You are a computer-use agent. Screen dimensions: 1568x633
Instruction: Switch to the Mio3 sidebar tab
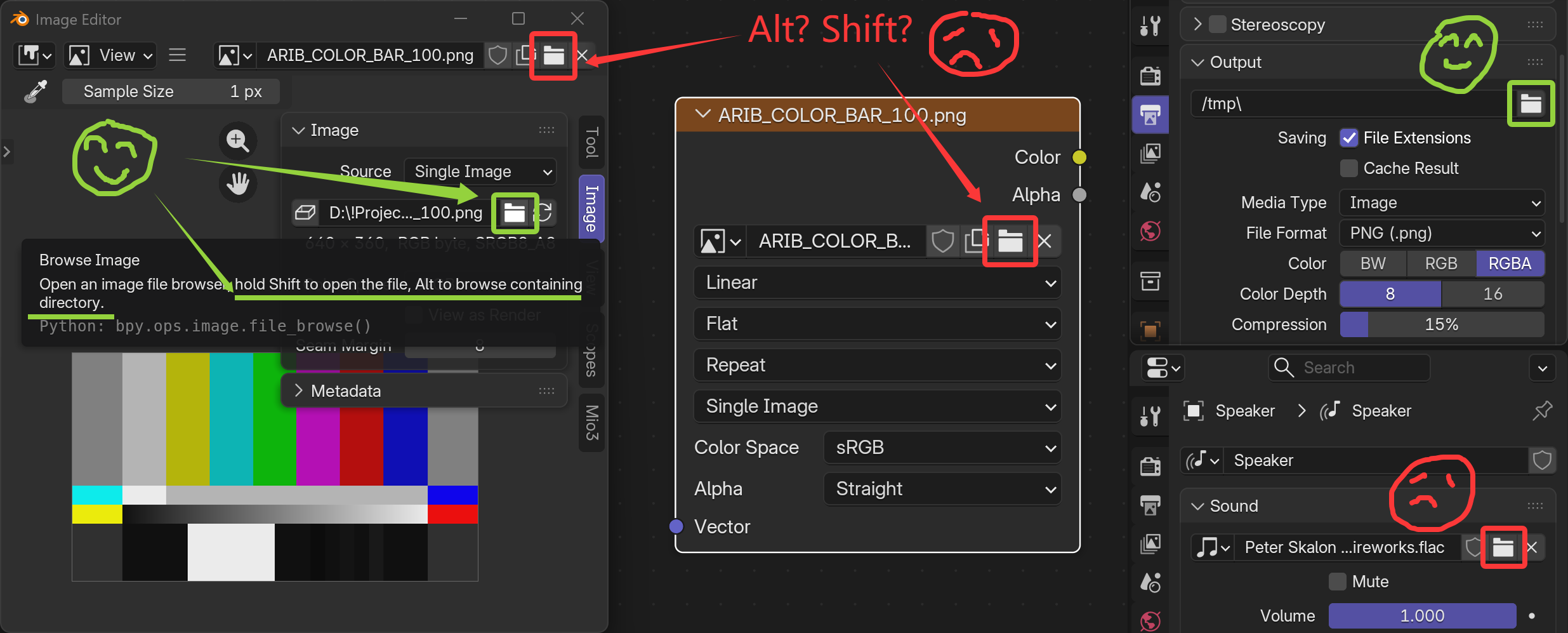coord(591,423)
